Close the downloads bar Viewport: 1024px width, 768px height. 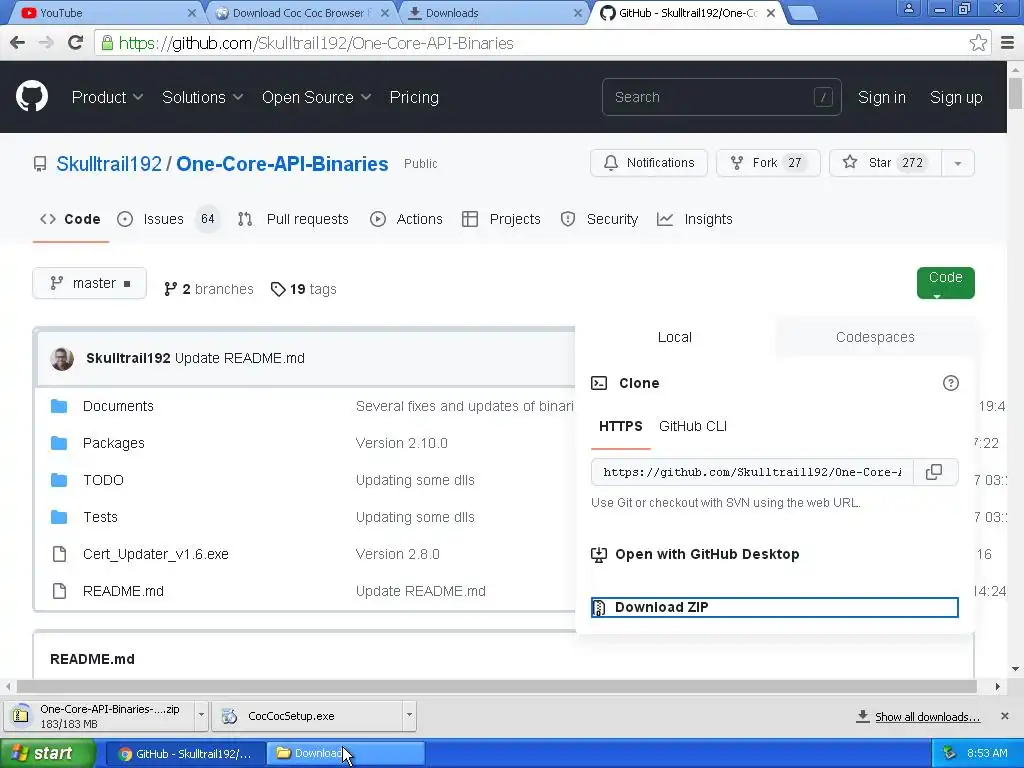(x=1004, y=716)
